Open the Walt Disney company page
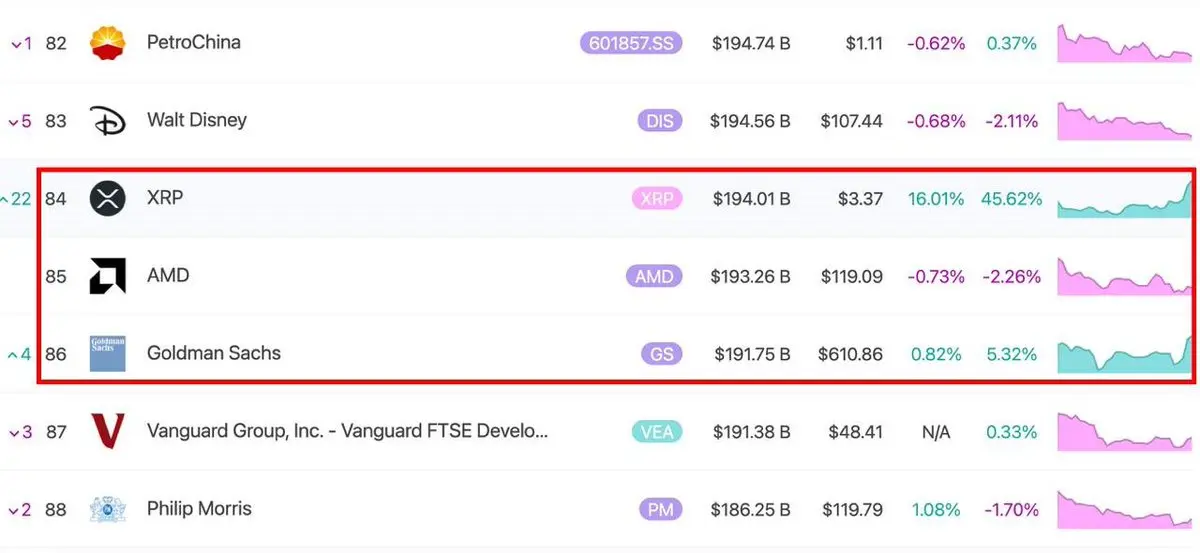This screenshot has height=553, width=1200. [196, 120]
